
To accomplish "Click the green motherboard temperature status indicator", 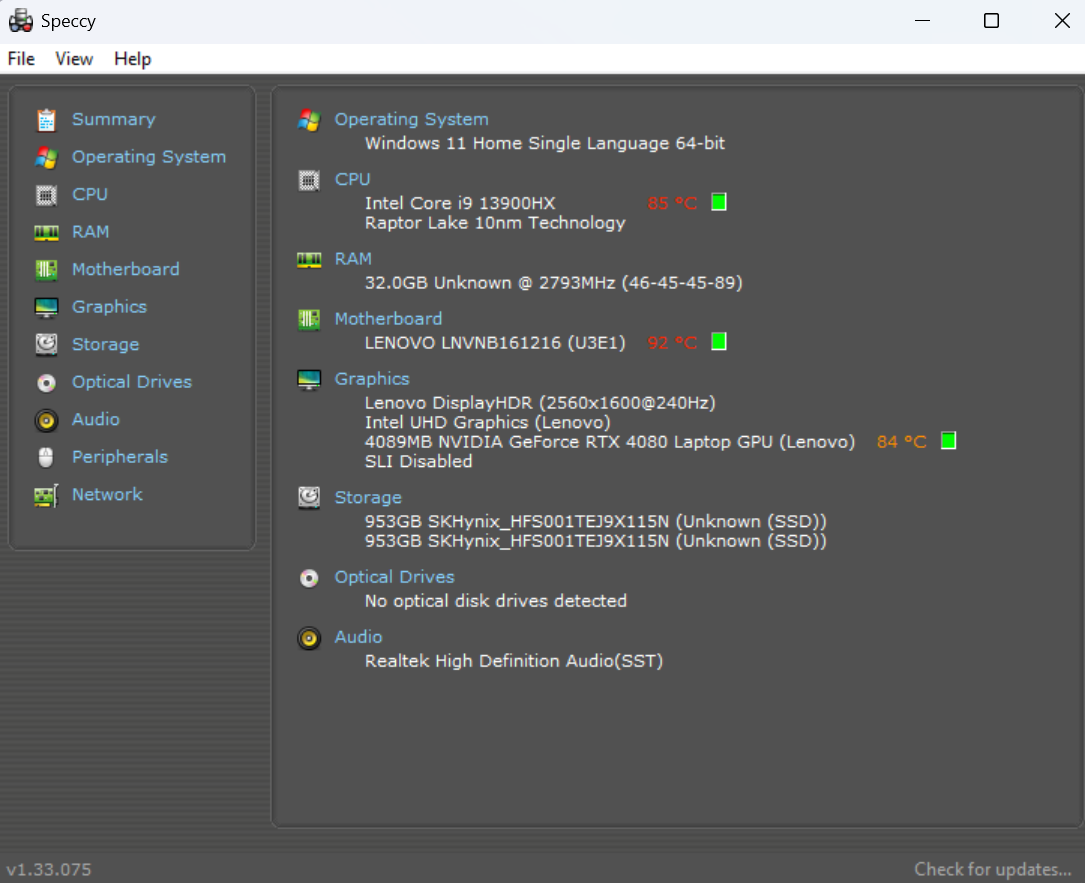I will point(719,342).
